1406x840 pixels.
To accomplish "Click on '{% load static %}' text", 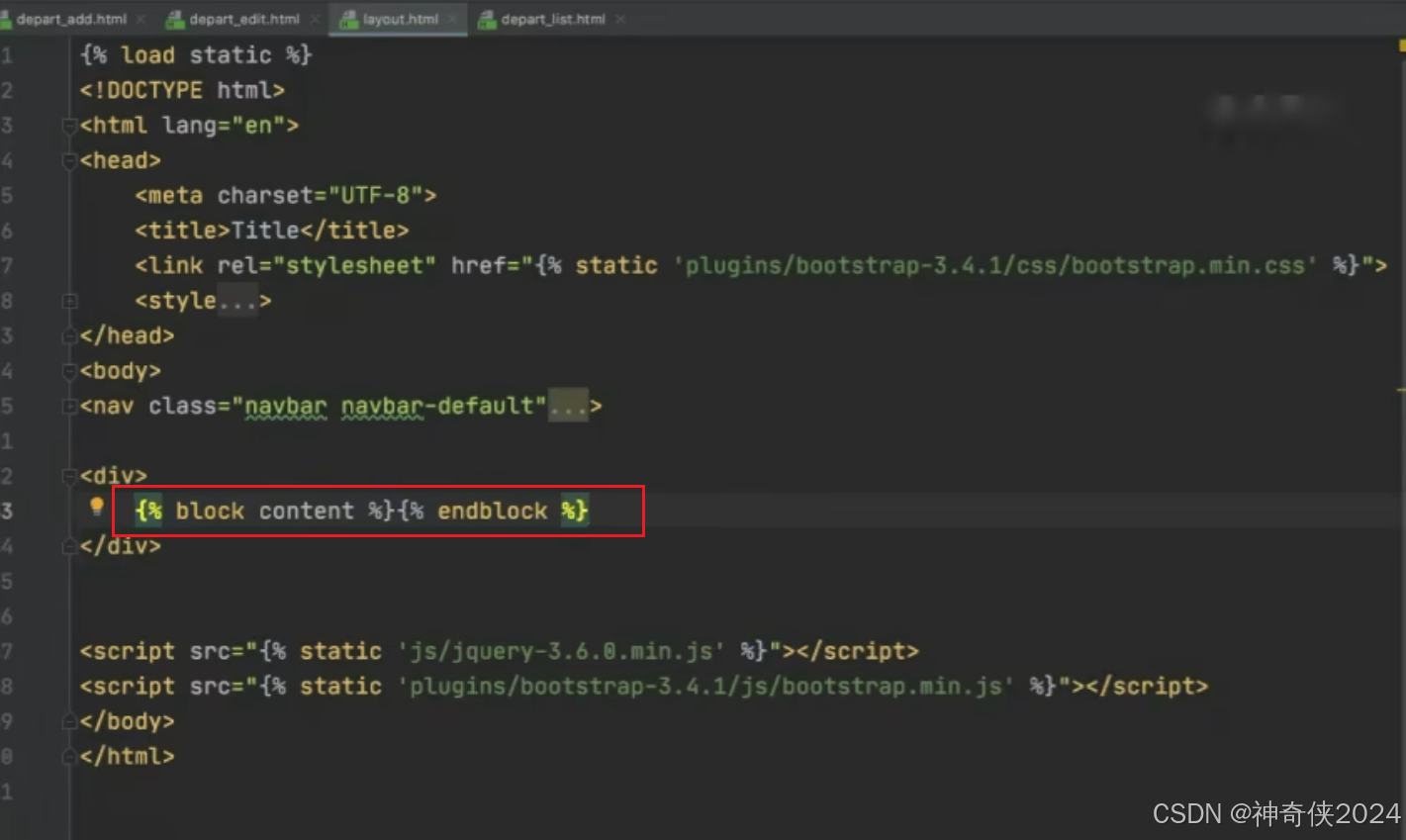I will (x=196, y=55).
